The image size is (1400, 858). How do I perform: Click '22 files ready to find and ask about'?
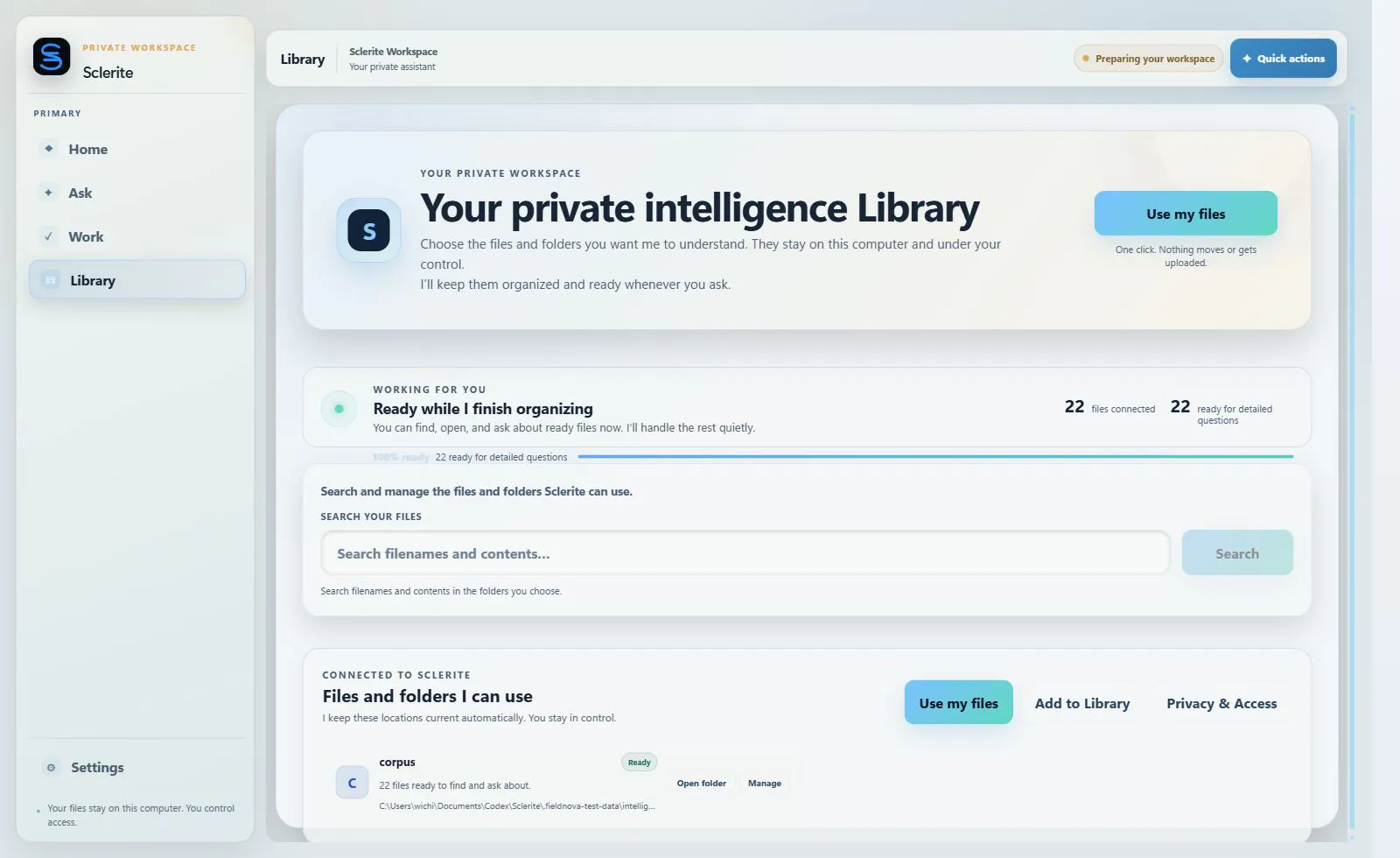click(x=455, y=785)
